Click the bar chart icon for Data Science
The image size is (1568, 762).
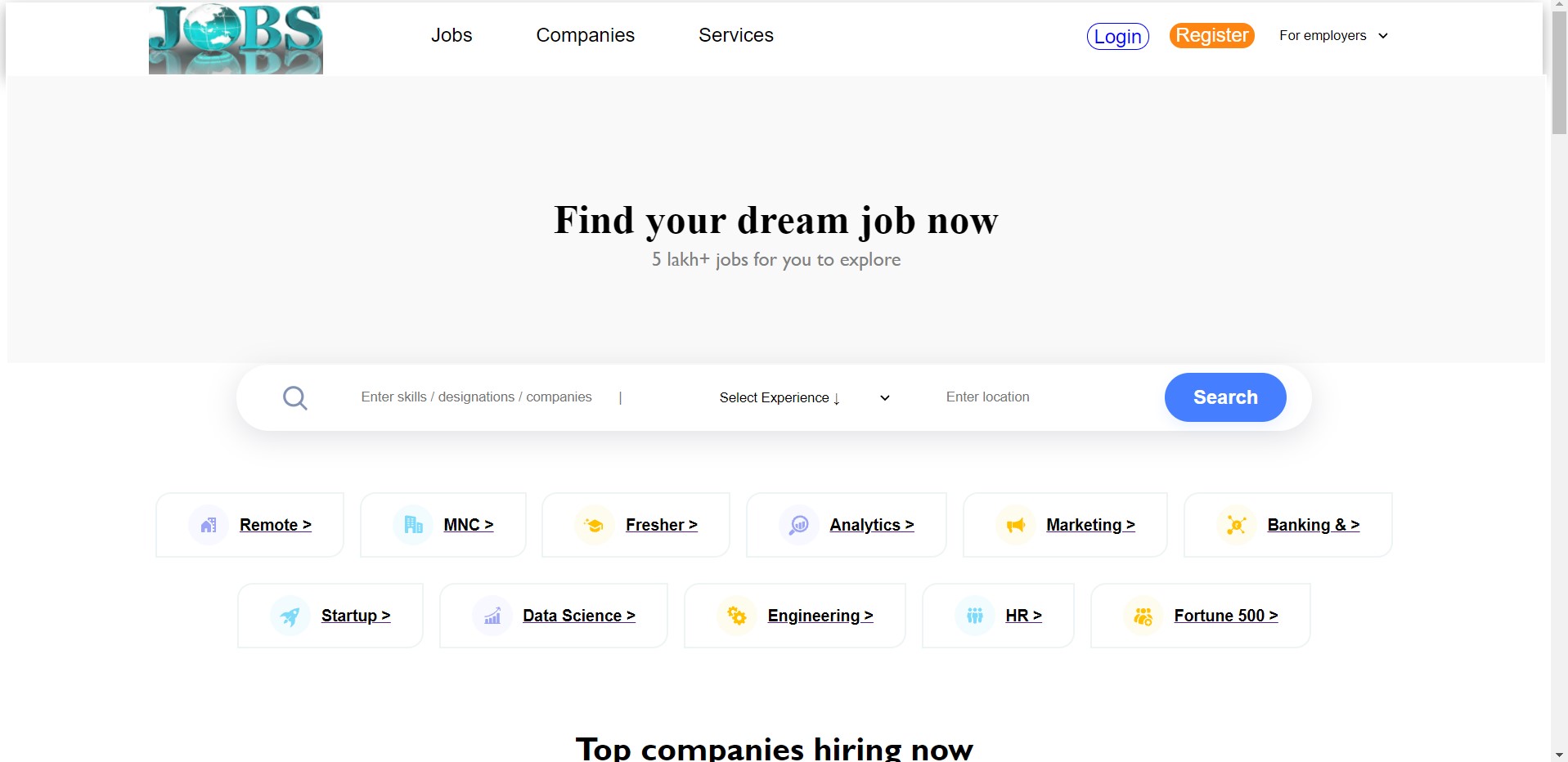click(x=492, y=616)
